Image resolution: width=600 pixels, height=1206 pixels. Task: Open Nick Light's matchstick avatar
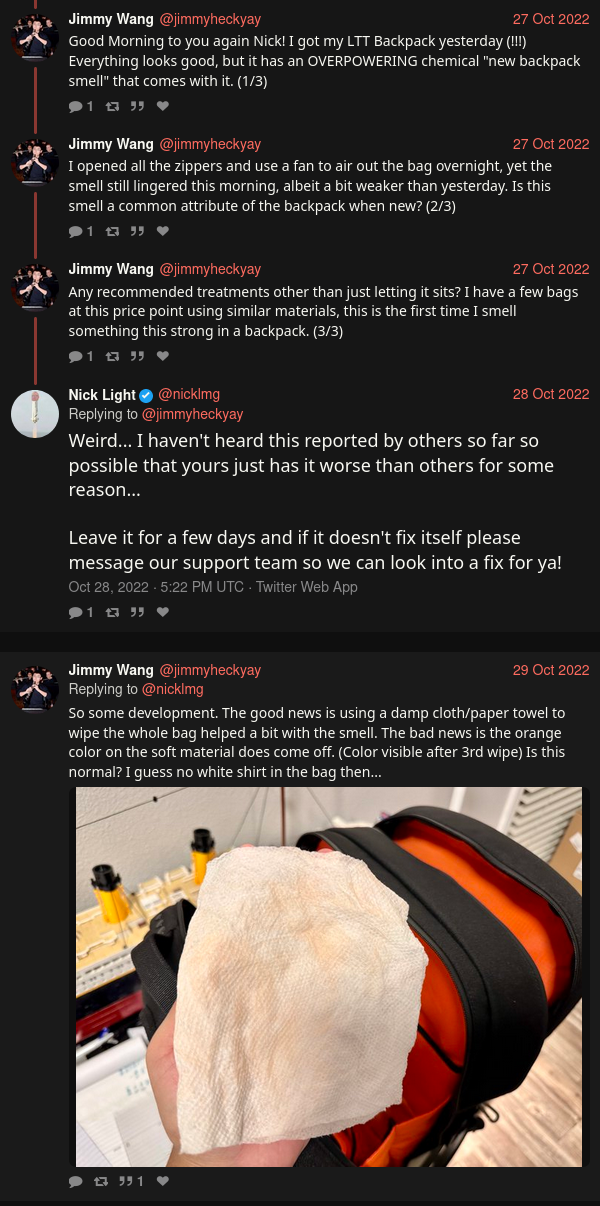[x=35, y=414]
